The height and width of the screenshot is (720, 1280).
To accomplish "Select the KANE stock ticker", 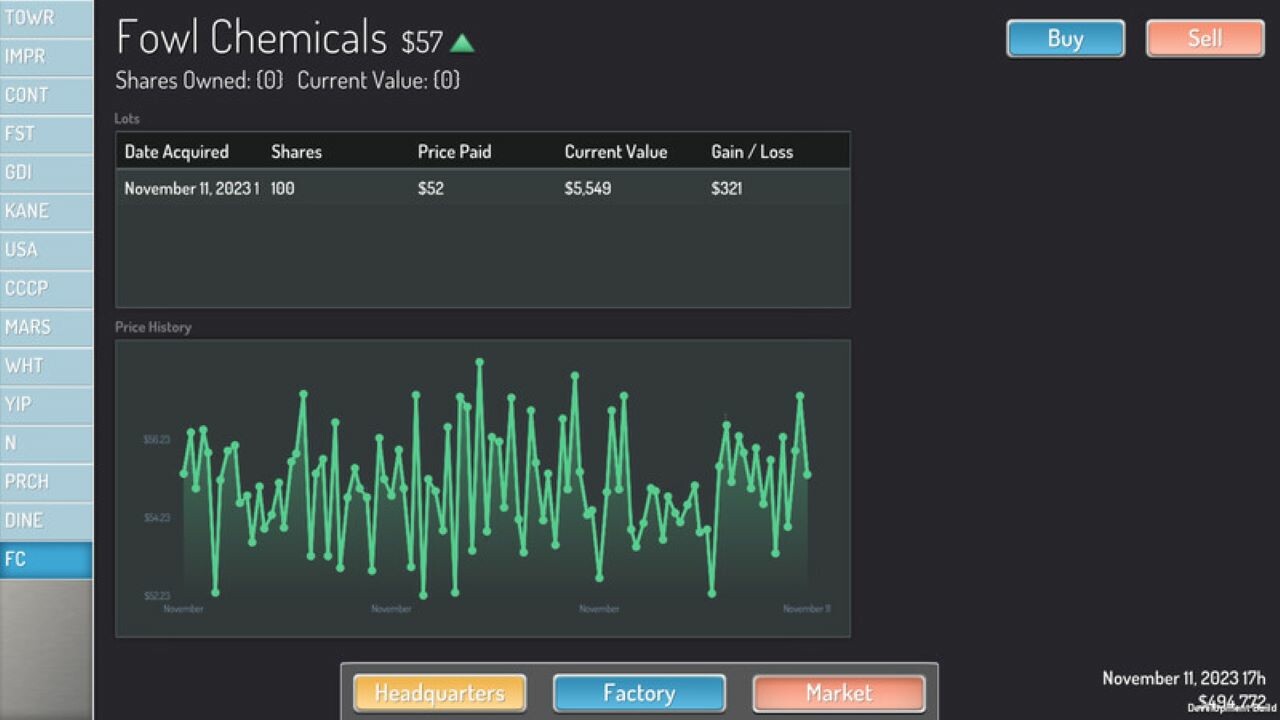I will tap(46, 211).
